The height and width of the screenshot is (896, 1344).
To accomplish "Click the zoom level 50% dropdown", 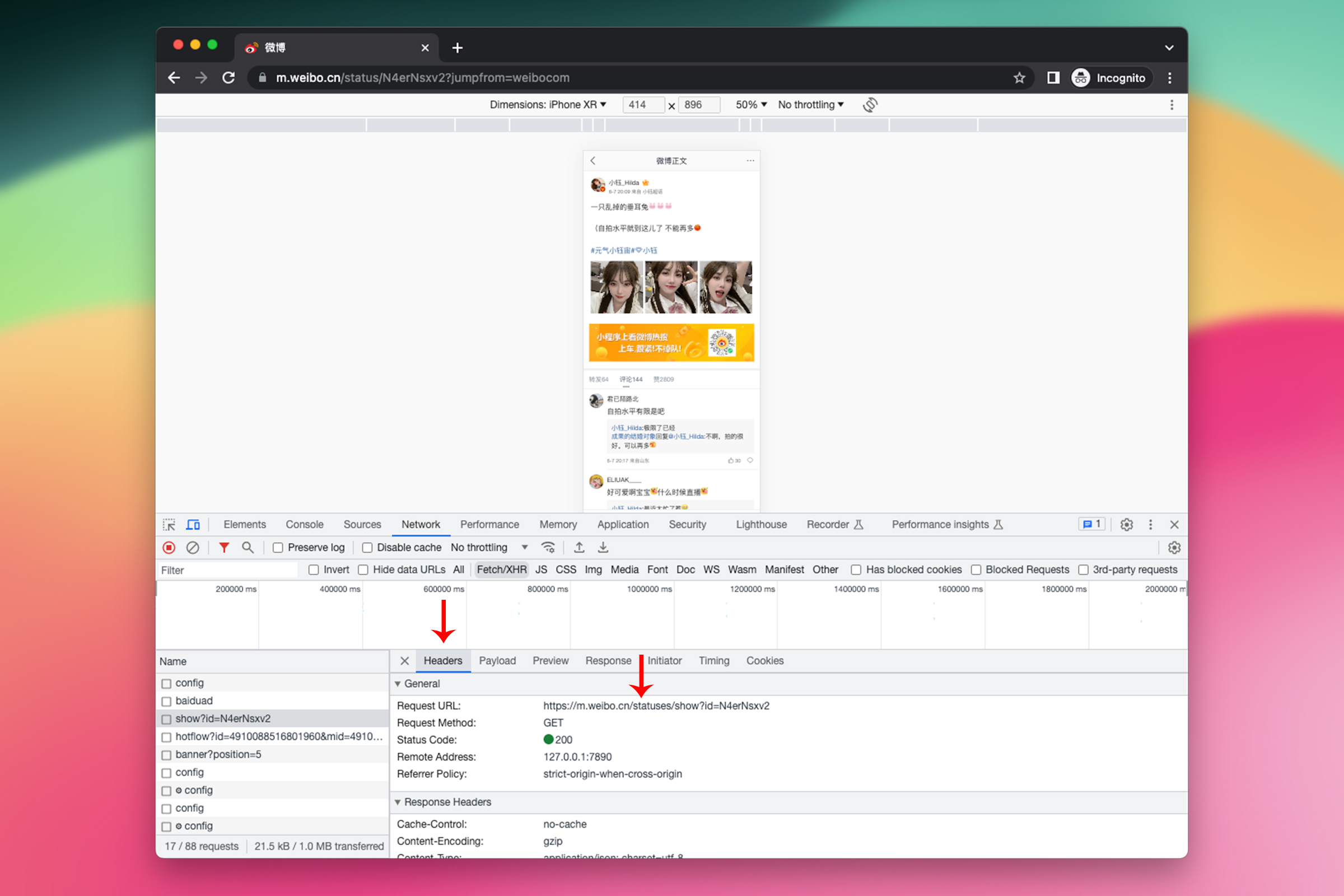I will pos(750,104).
